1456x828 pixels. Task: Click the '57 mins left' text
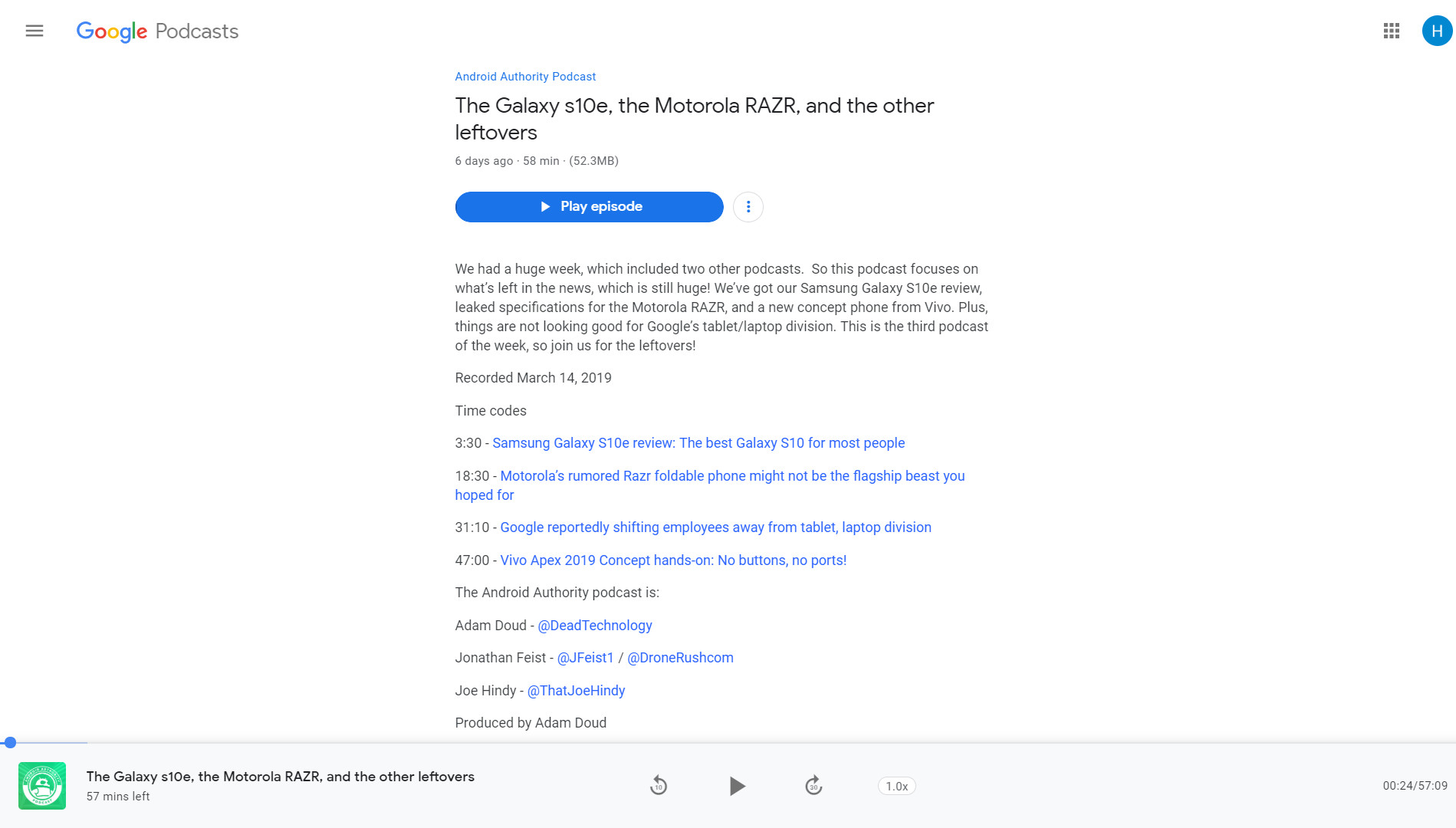118,797
